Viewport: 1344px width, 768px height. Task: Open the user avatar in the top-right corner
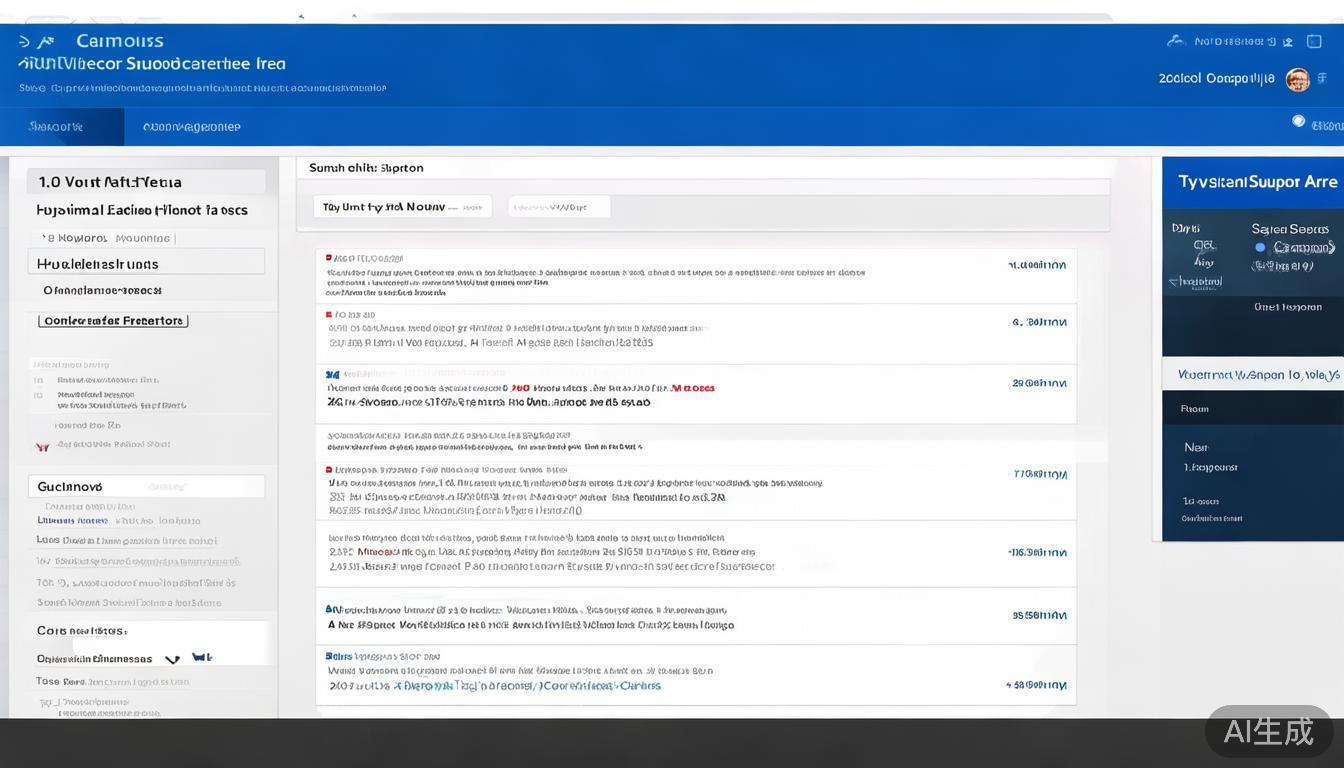click(1298, 79)
